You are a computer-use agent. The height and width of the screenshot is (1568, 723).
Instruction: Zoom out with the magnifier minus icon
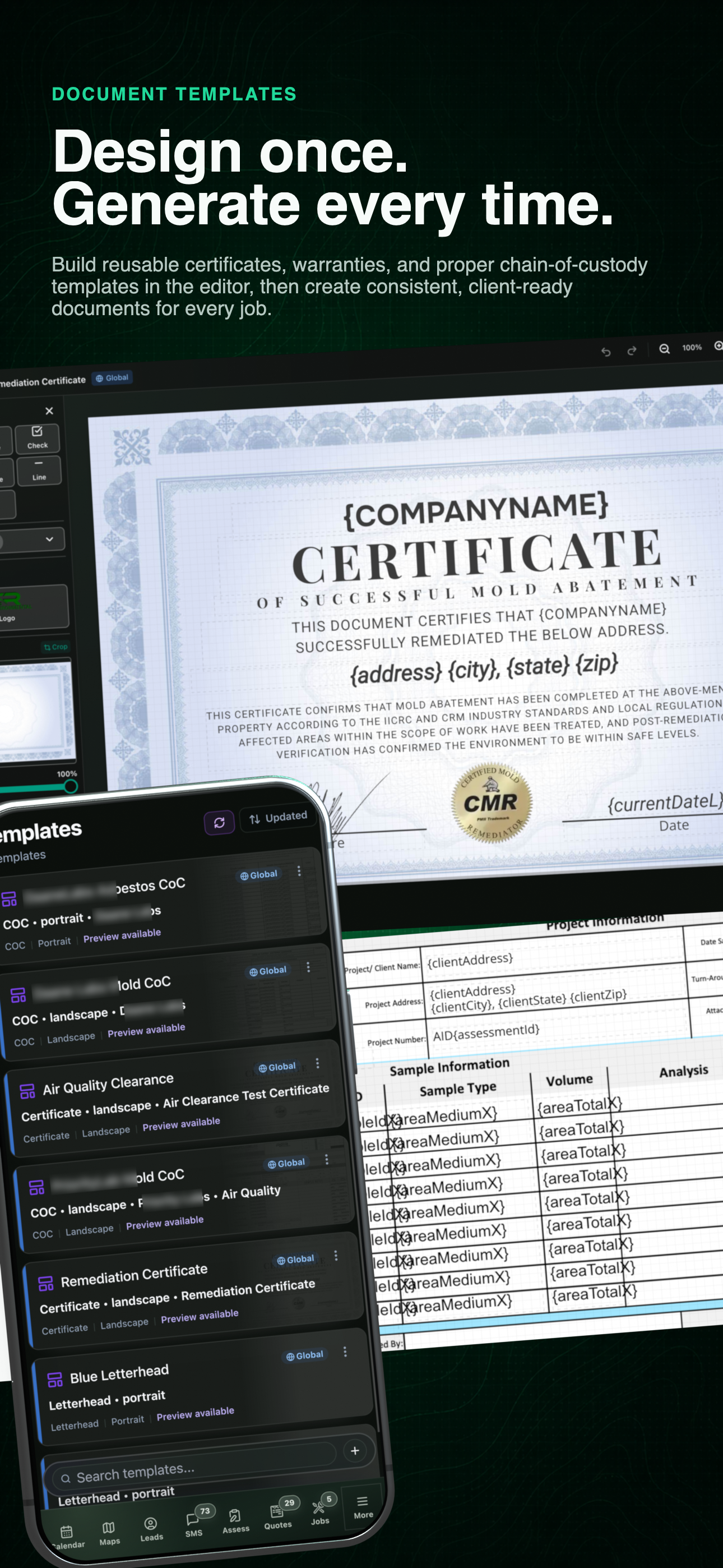pyautogui.click(x=665, y=349)
